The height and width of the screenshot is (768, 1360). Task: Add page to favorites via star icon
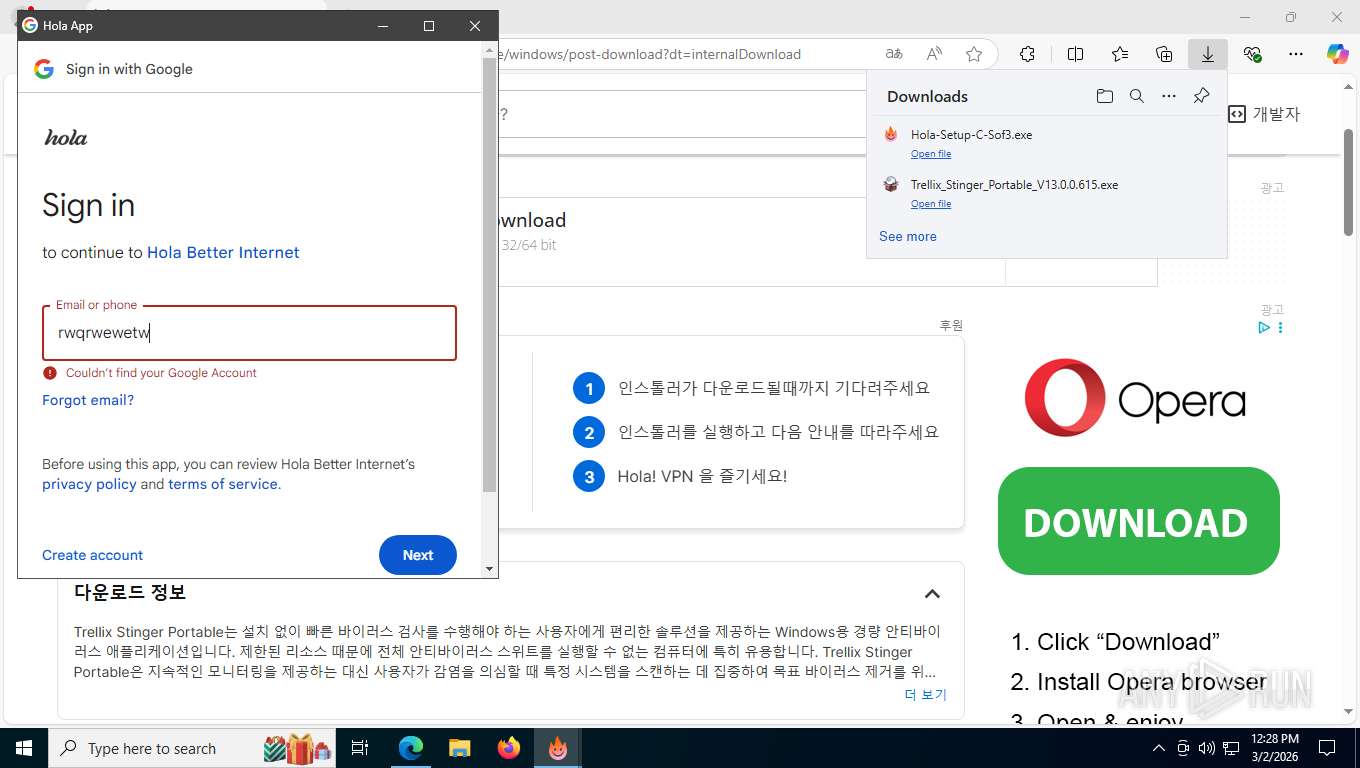point(974,54)
